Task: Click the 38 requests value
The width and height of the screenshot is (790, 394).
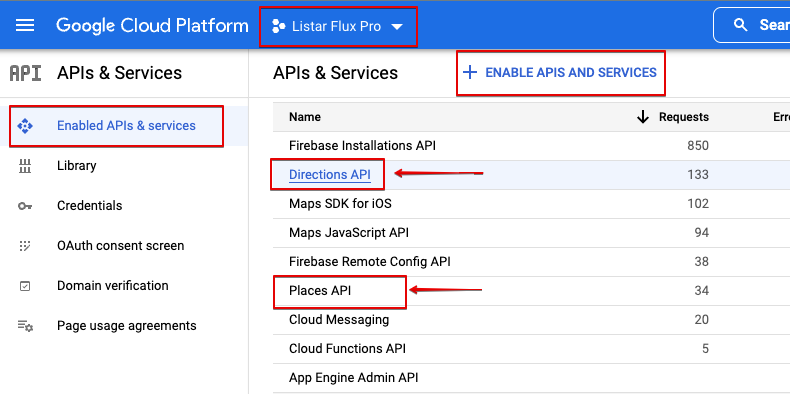Action: [701, 261]
